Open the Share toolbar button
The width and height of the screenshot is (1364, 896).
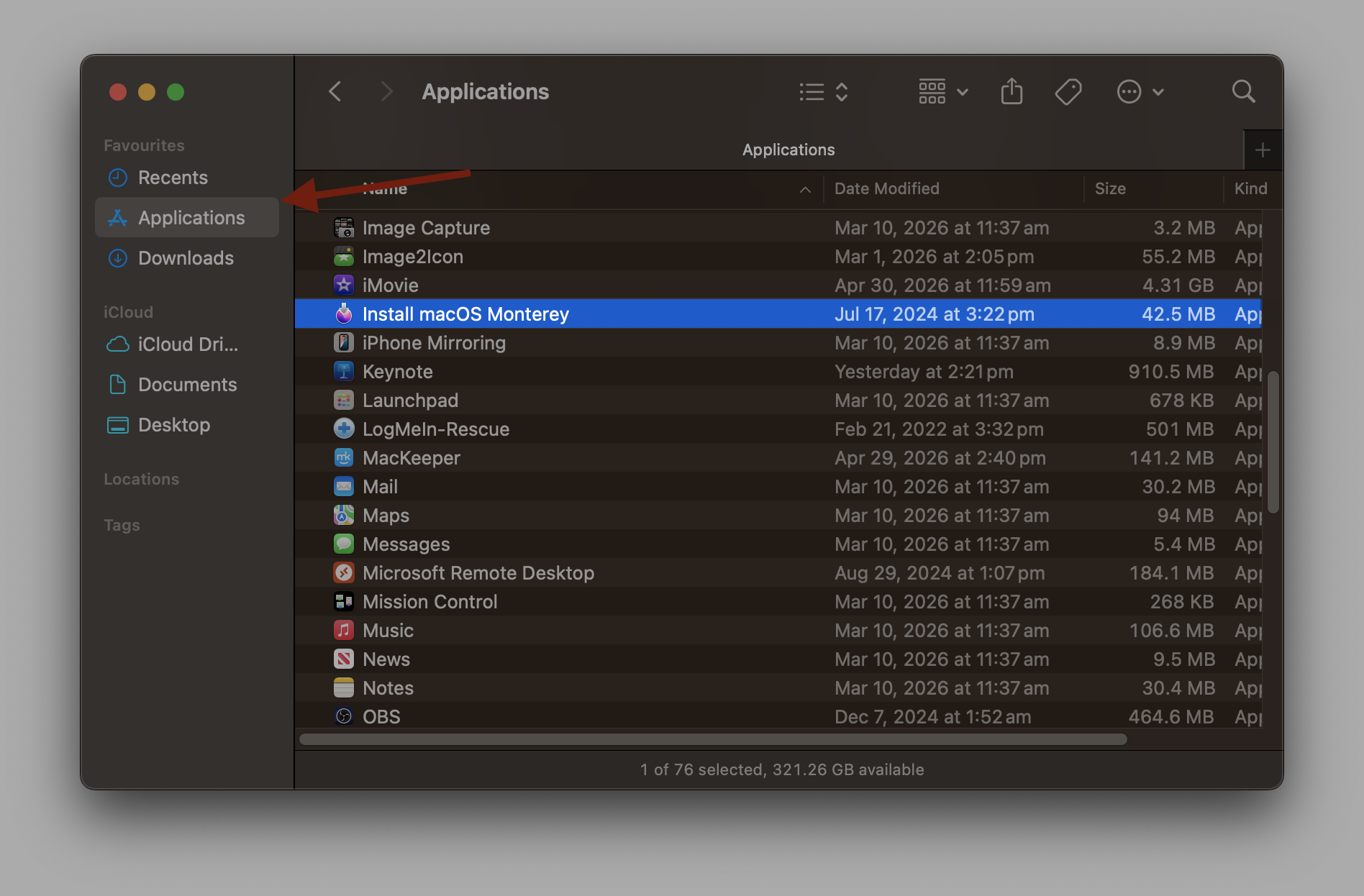[x=1011, y=91]
